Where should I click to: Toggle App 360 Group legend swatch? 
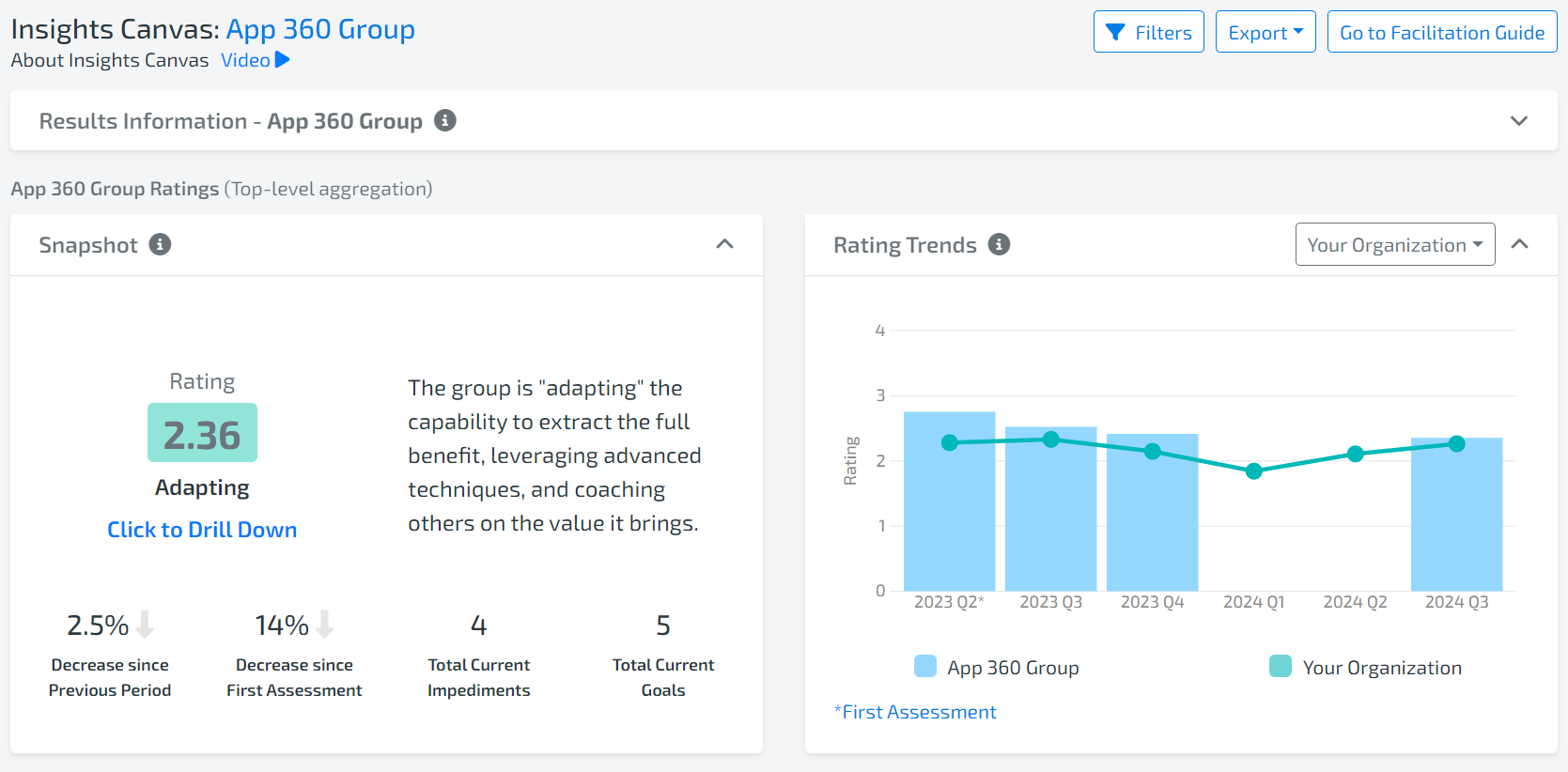coord(925,667)
